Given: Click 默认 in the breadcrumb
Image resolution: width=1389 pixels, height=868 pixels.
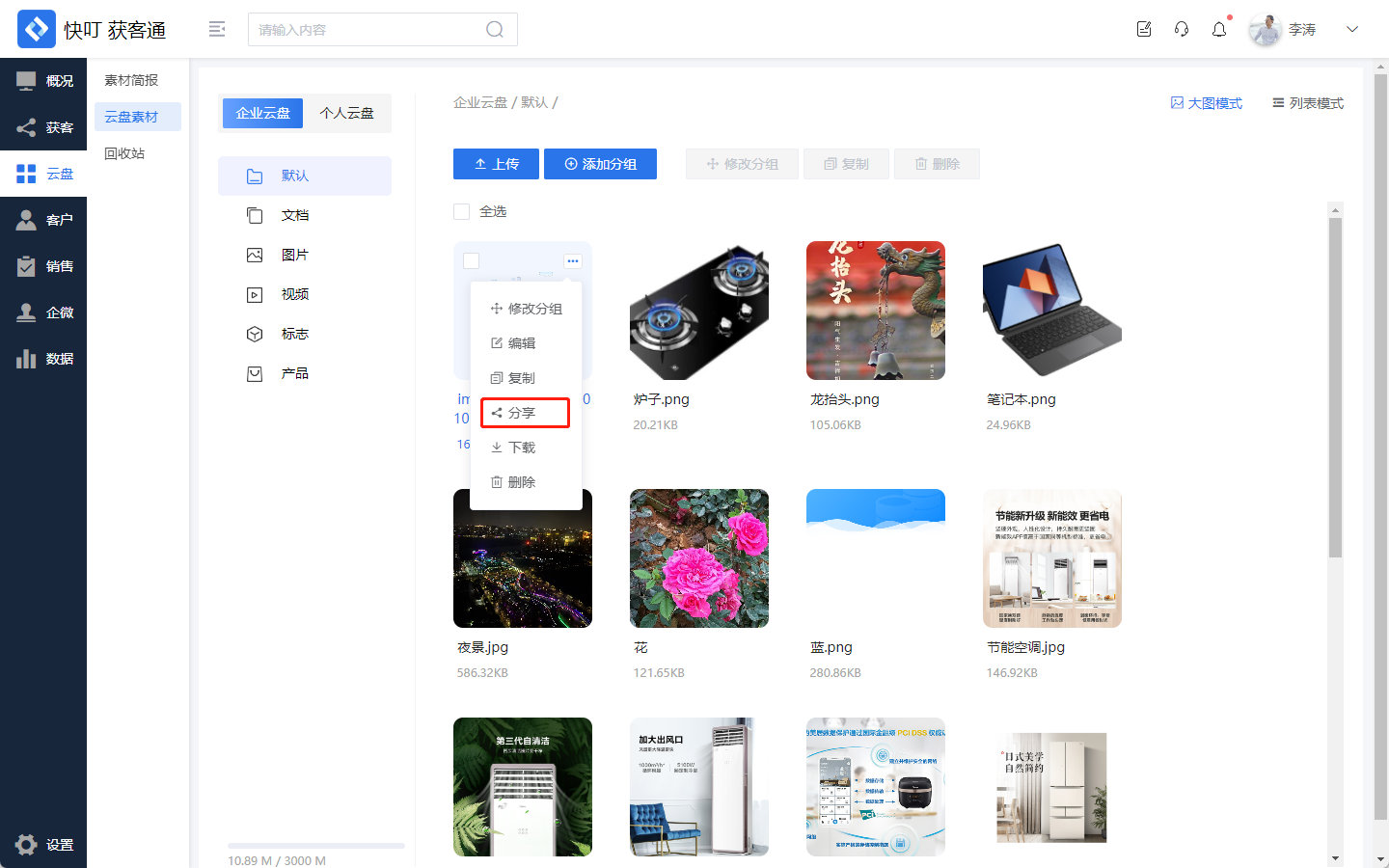Looking at the screenshot, I should 534,102.
